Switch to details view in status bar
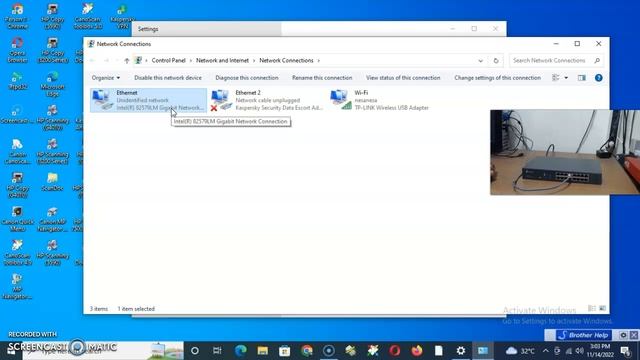Viewport: 640px width, 360px height. coord(591,309)
